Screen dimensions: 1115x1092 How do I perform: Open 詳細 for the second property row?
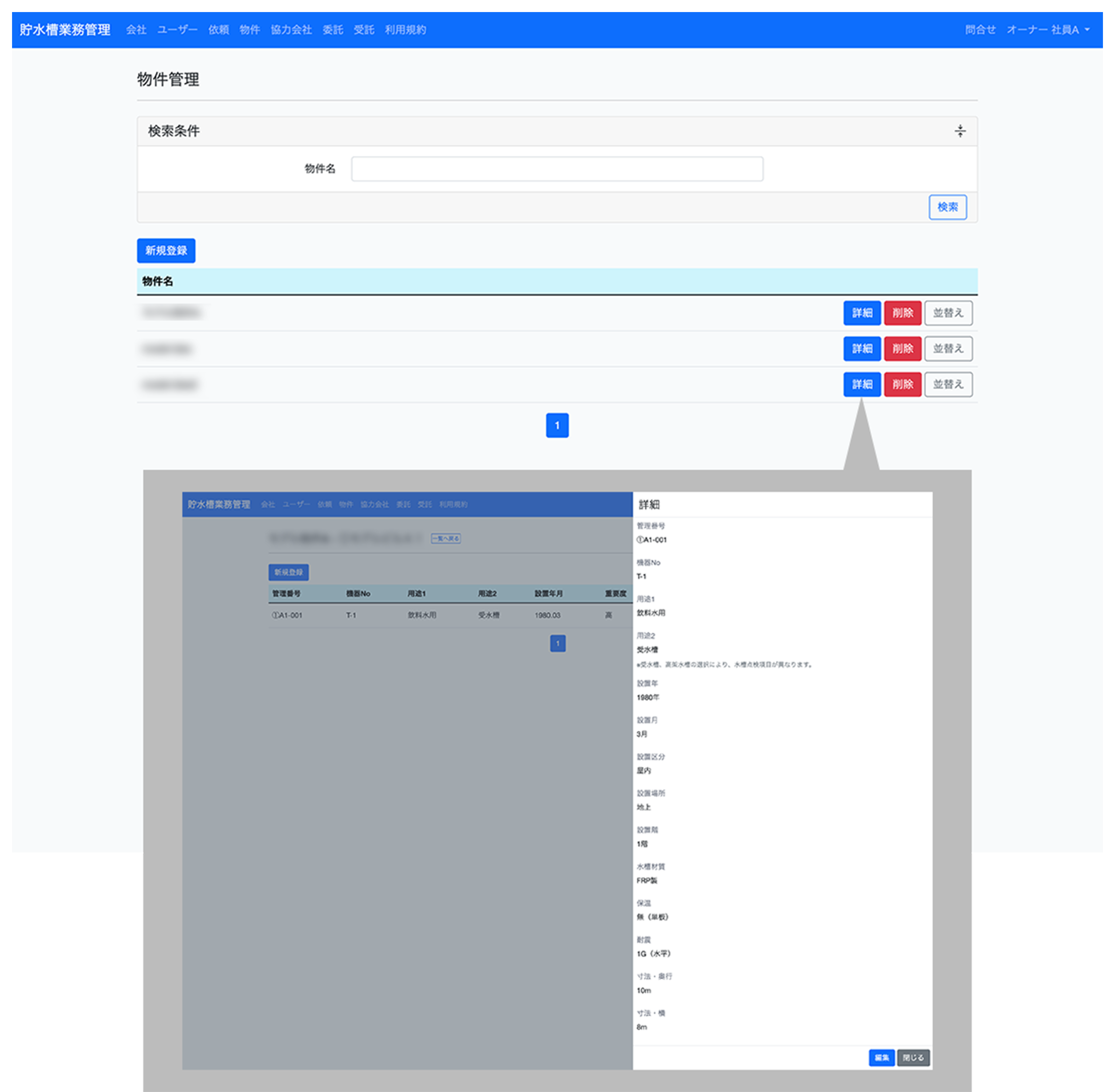tap(862, 349)
